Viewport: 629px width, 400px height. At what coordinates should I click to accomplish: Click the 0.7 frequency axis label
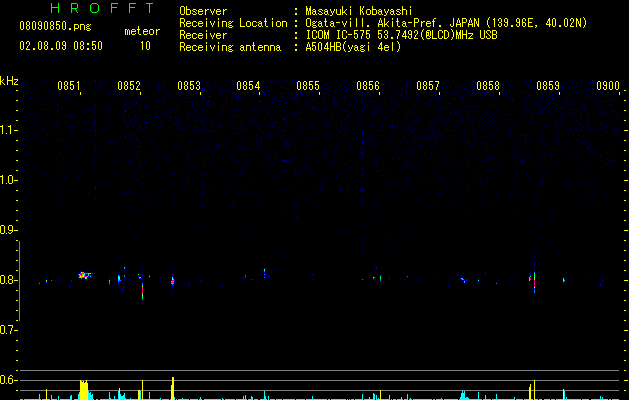click(x=8, y=330)
